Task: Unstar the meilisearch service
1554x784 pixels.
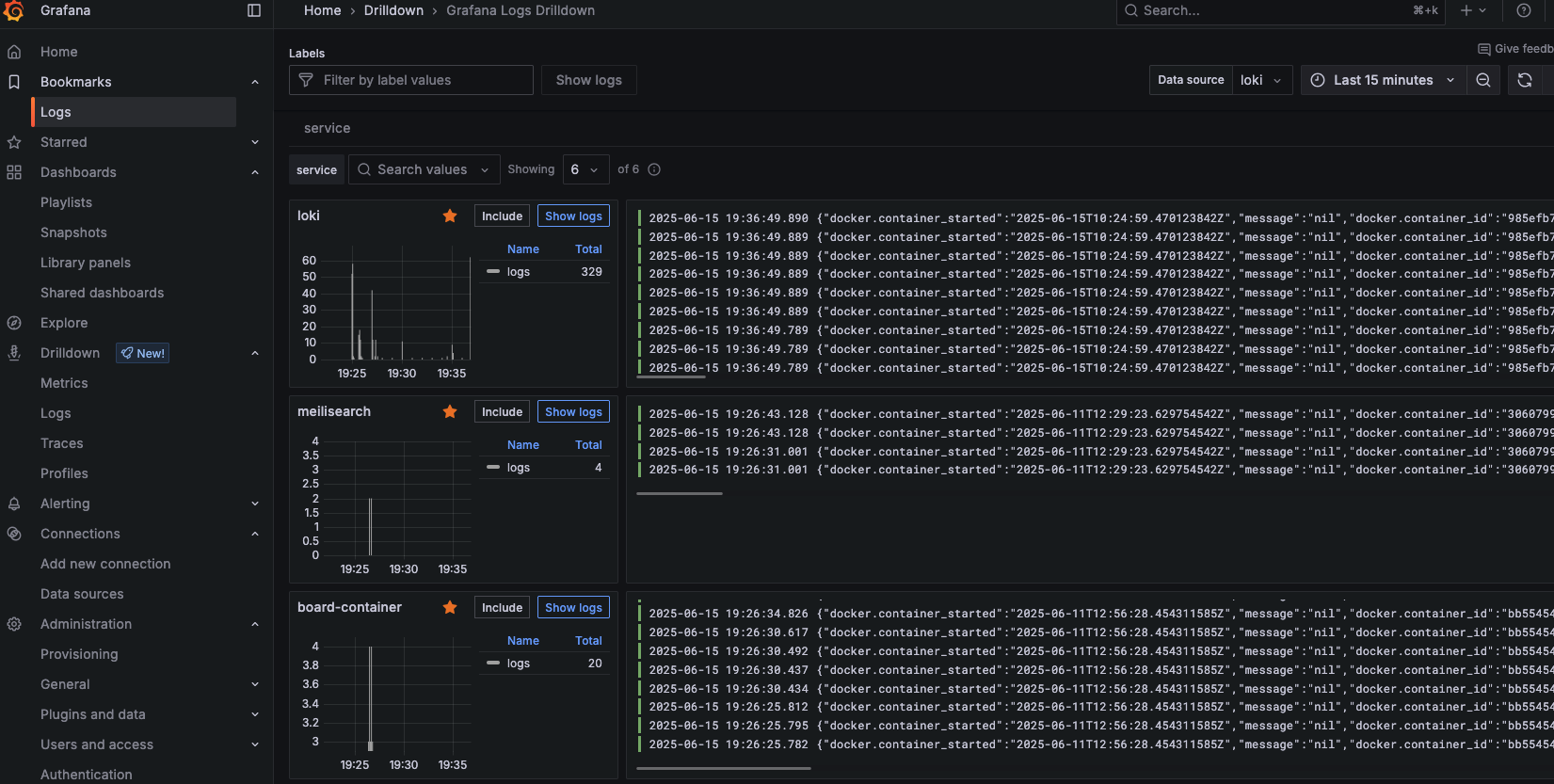Action: tap(450, 411)
